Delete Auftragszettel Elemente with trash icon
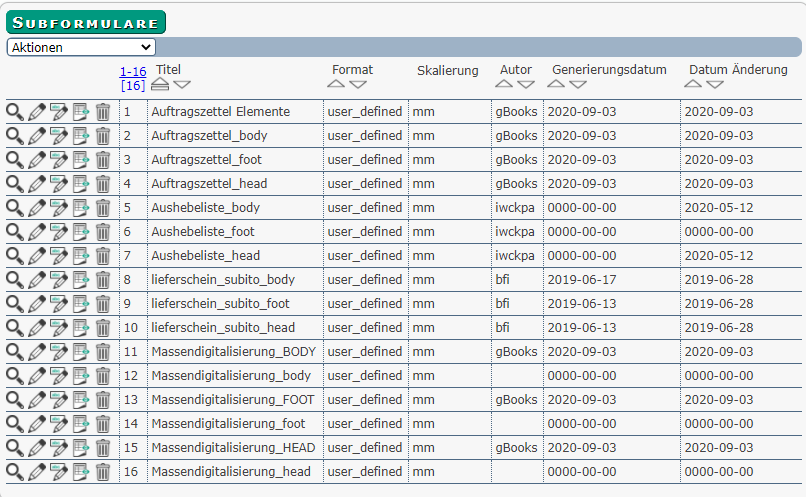Viewport: 806px width, 497px height. pyautogui.click(x=103, y=112)
